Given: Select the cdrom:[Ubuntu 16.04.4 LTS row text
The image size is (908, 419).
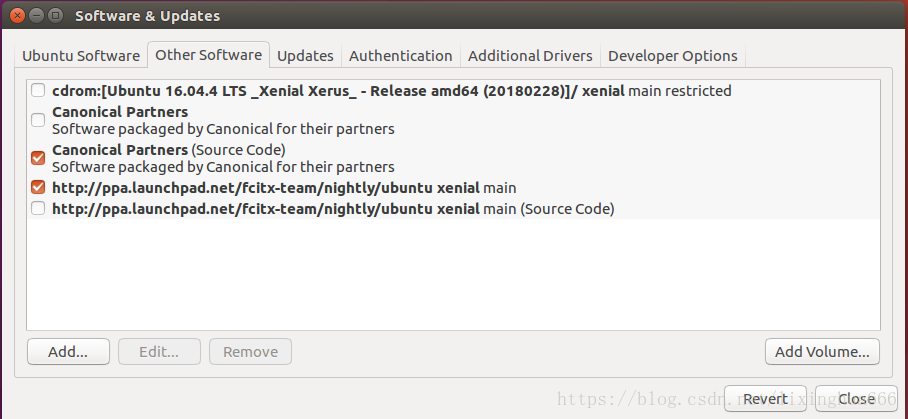Looking at the screenshot, I should coord(391,91).
